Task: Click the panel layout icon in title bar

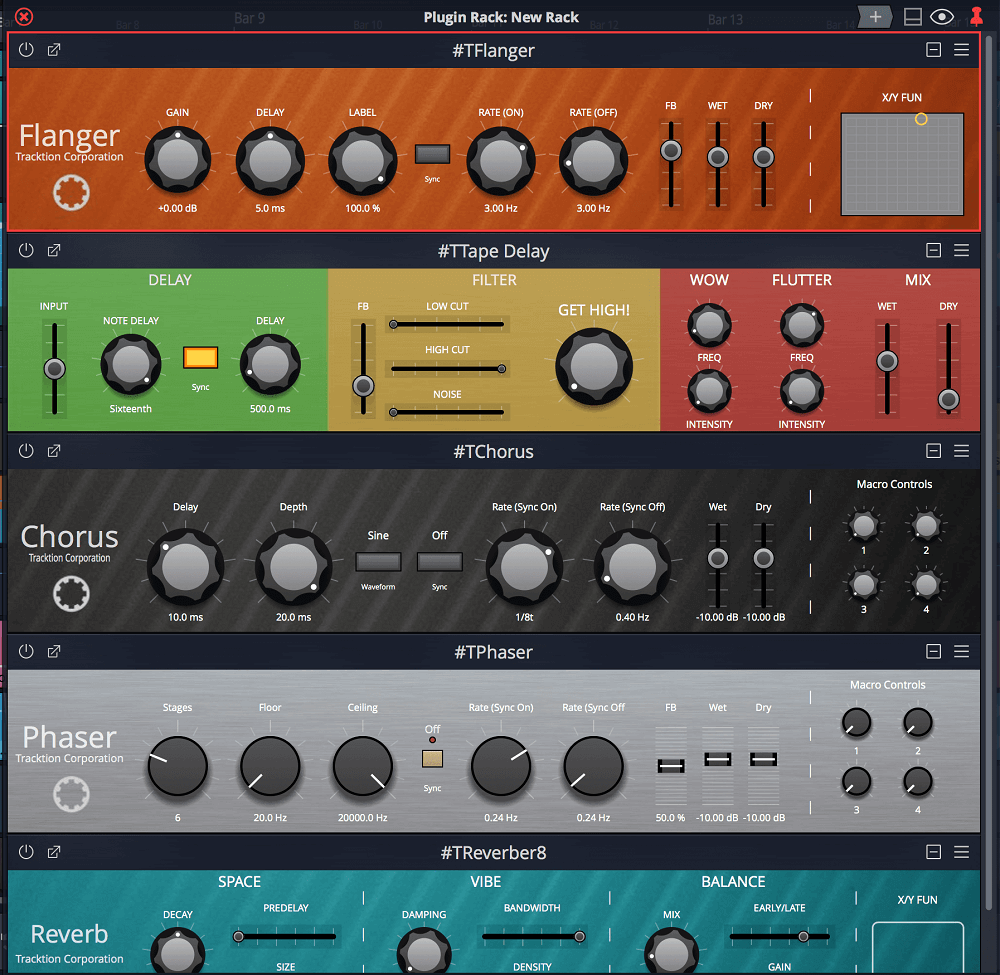Action: tap(913, 17)
